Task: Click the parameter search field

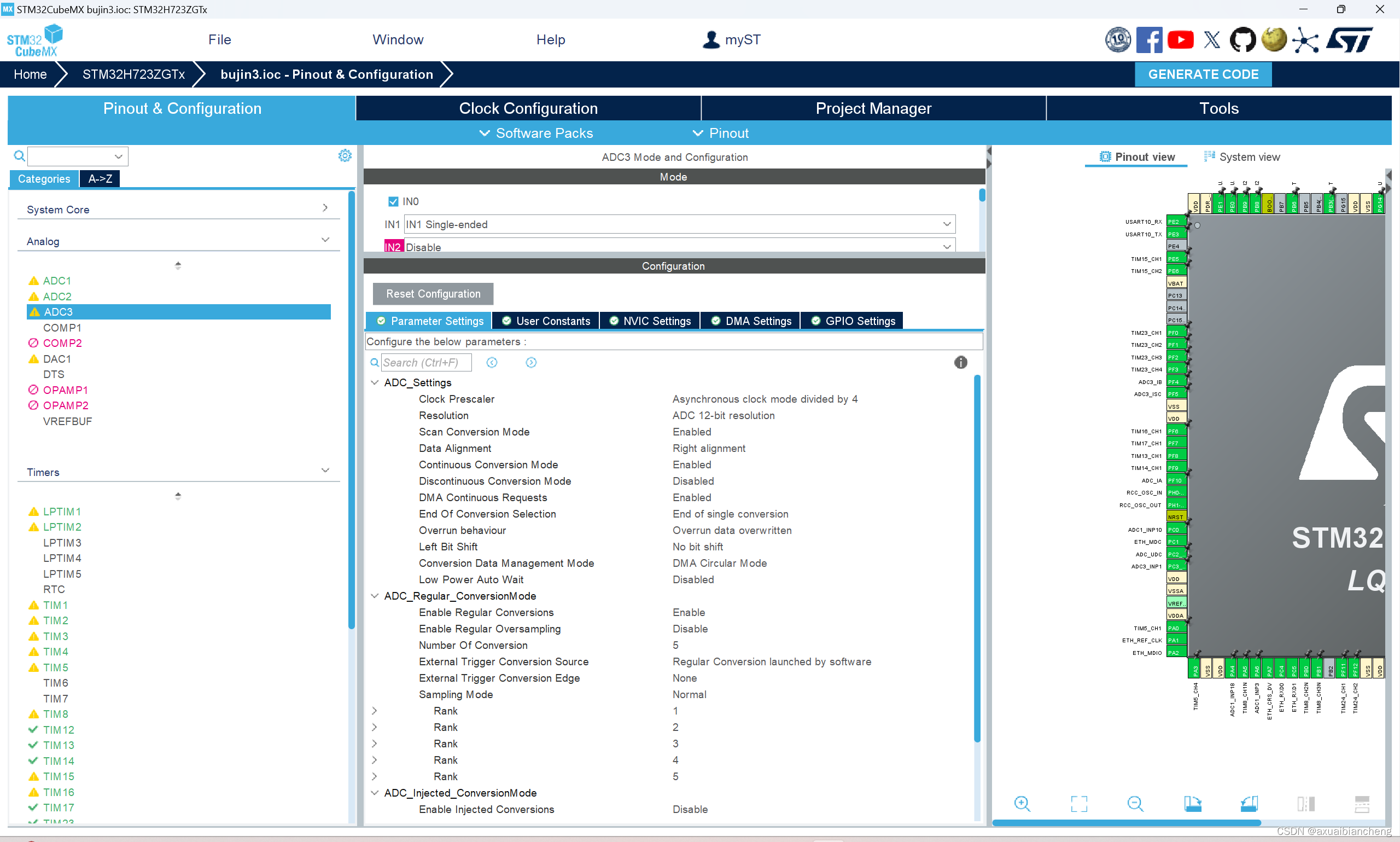Action: [425, 363]
